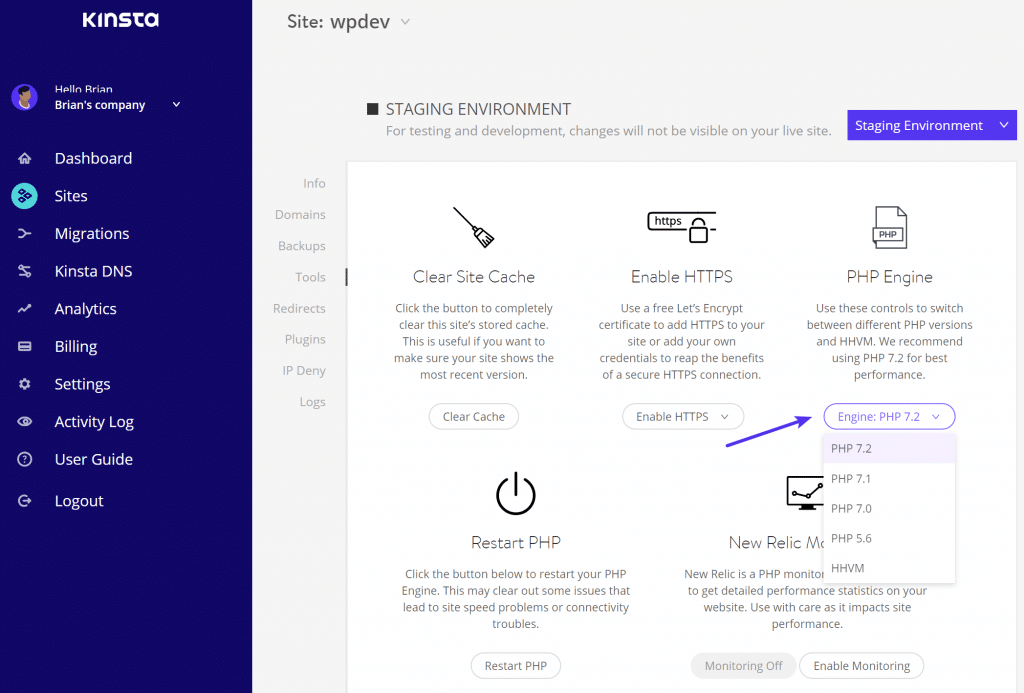Click the Kinsta logo

pyautogui.click(x=121, y=20)
